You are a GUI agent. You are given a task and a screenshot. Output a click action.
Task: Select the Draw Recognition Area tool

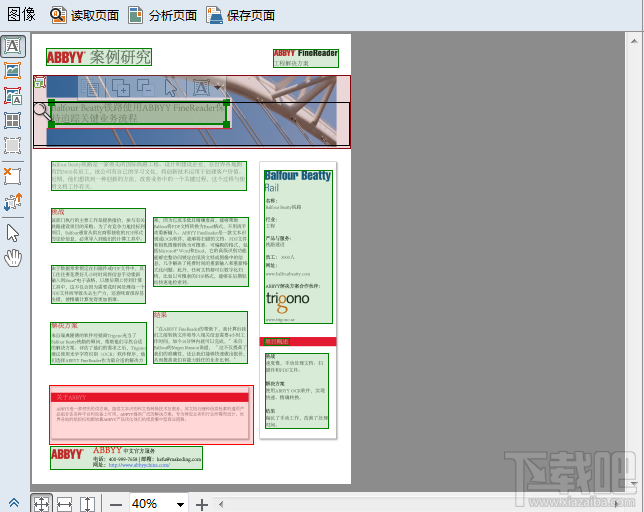tap(13, 145)
